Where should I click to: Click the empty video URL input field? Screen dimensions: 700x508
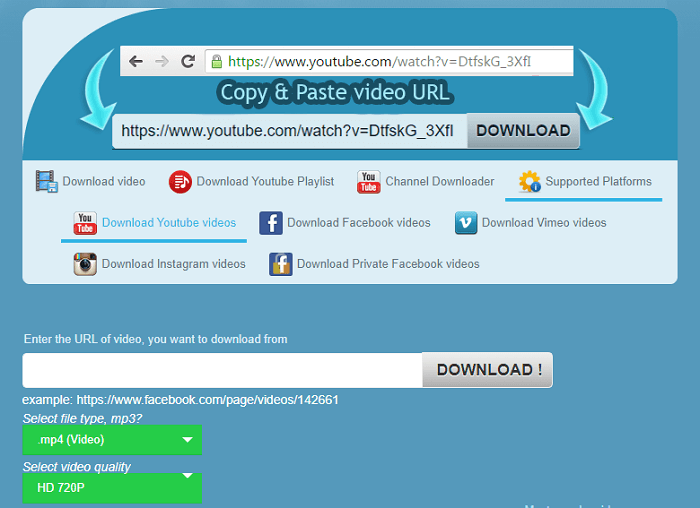point(222,370)
